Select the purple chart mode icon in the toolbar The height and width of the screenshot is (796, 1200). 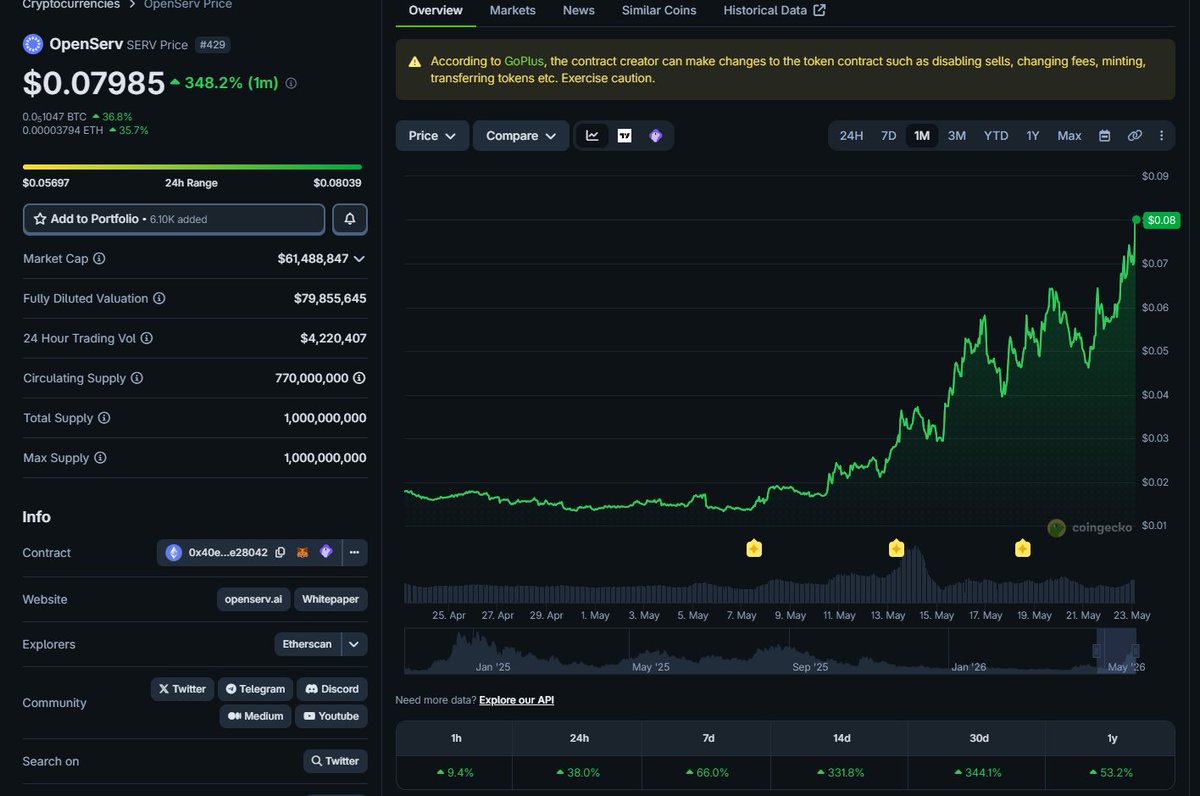click(655, 135)
